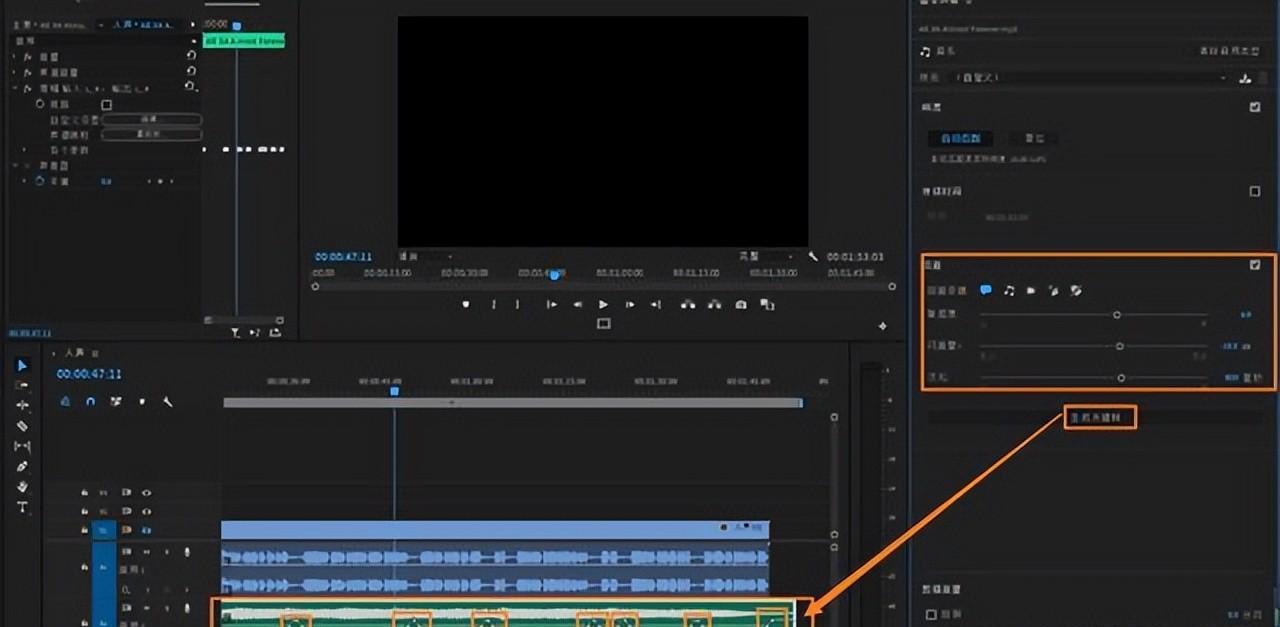Toggle linked selection in timeline
The width and height of the screenshot is (1280, 627).
[x=116, y=401]
